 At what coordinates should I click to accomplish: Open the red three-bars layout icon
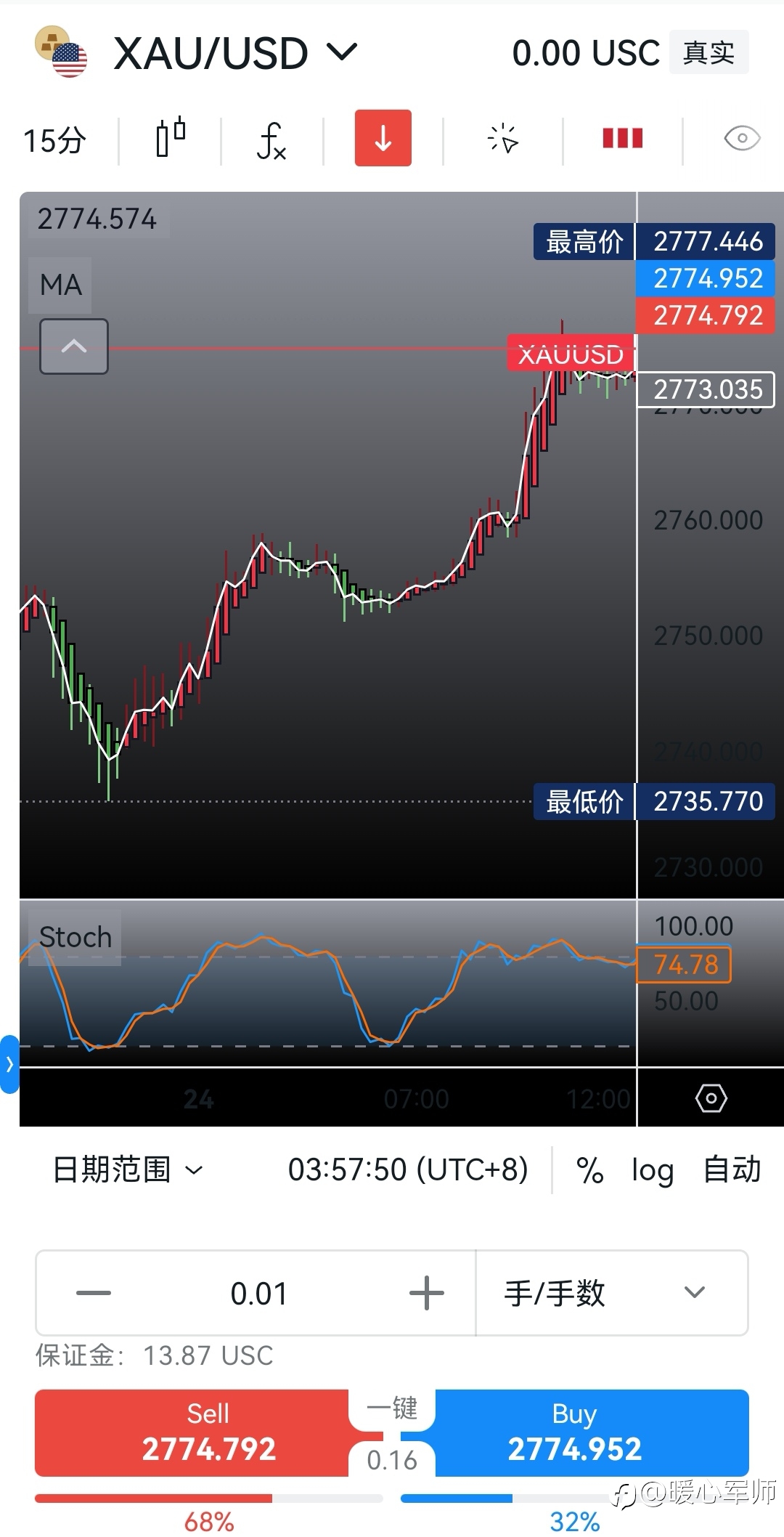pyautogui.click(x=622, y=138)
